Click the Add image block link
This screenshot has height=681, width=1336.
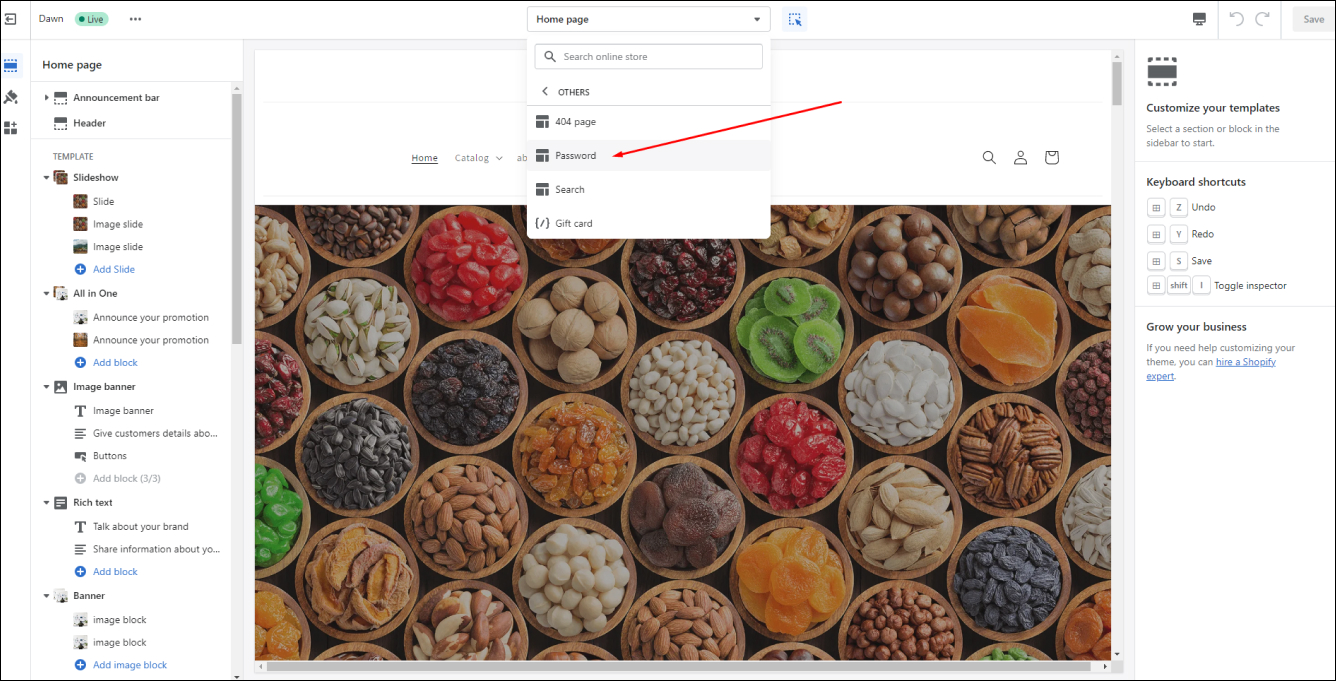[130, 665]
